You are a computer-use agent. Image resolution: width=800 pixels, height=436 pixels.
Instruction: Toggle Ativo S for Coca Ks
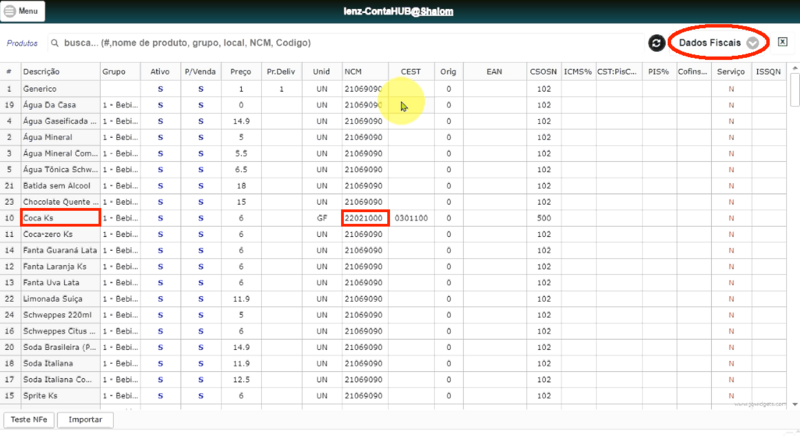(x=160, y=218)
